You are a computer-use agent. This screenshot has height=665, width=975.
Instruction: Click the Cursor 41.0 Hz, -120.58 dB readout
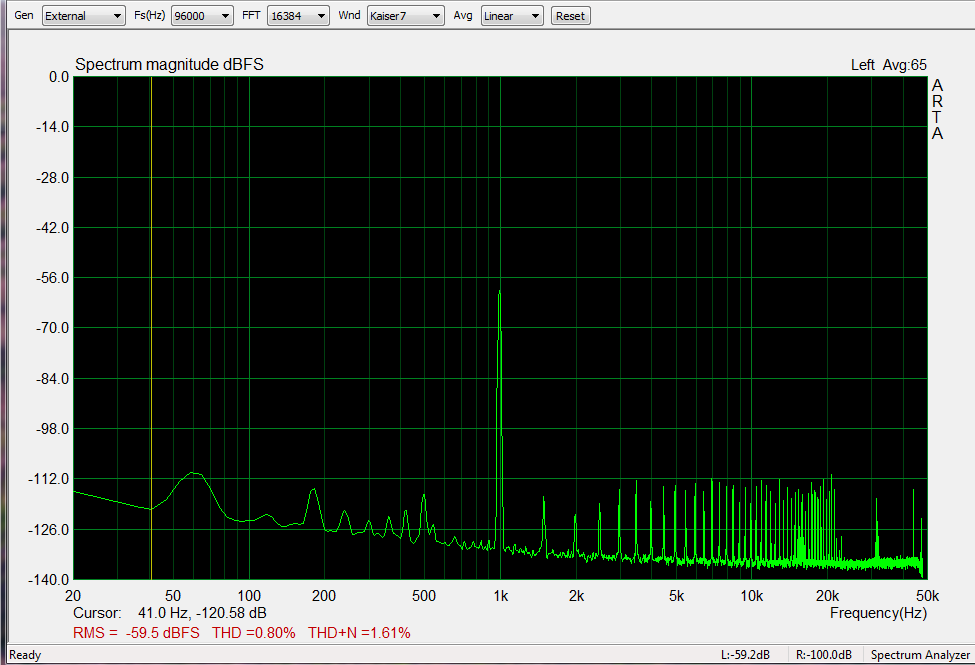point(170,613)
